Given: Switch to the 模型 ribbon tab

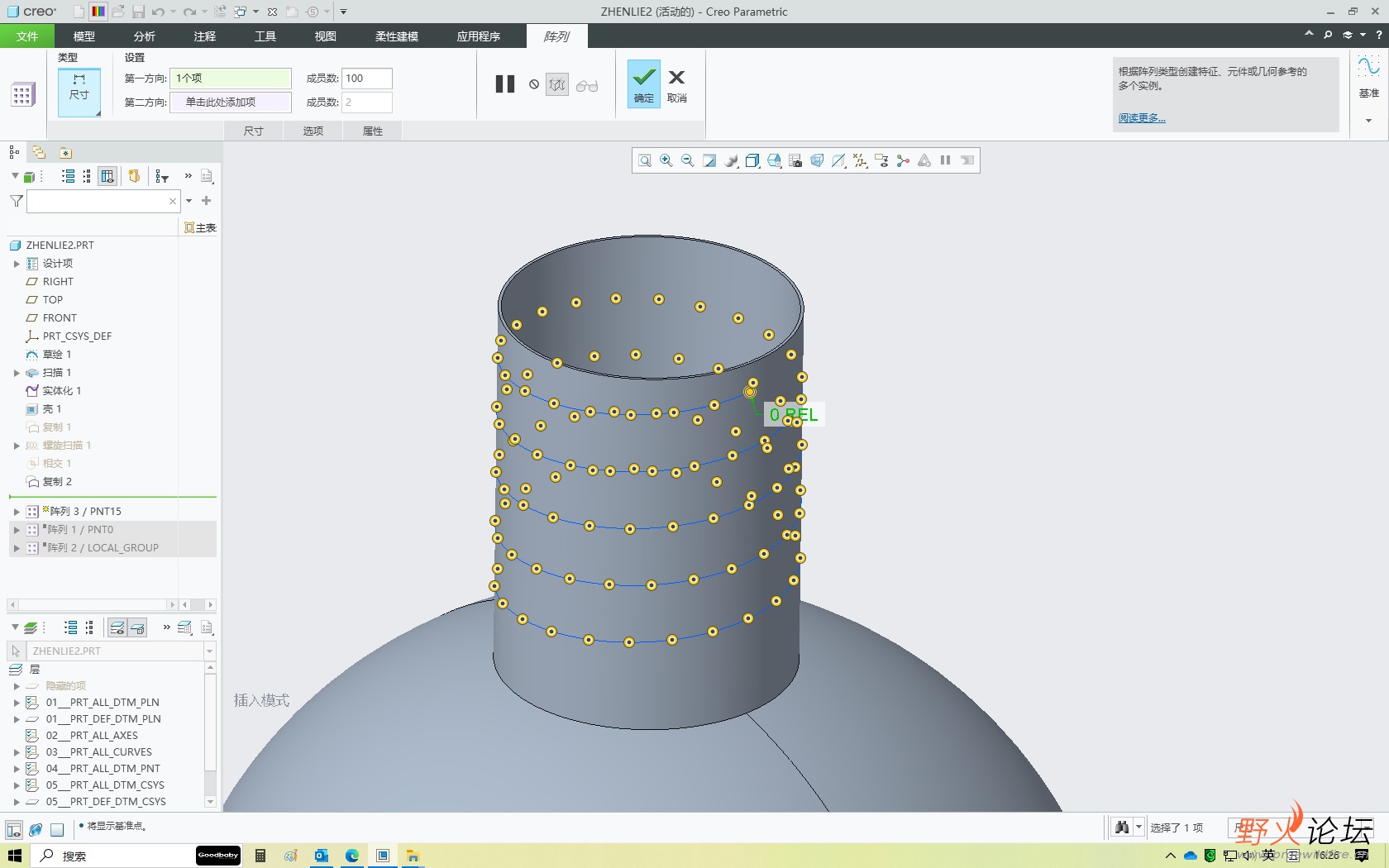Looking at the screenshot, I should pos(84,36).
